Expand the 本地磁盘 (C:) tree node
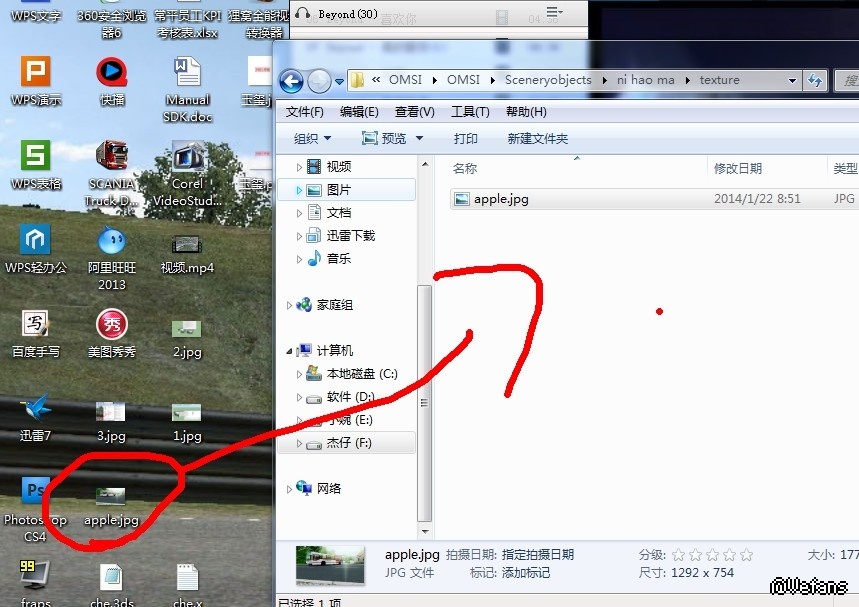 click(x=299, y=374)
